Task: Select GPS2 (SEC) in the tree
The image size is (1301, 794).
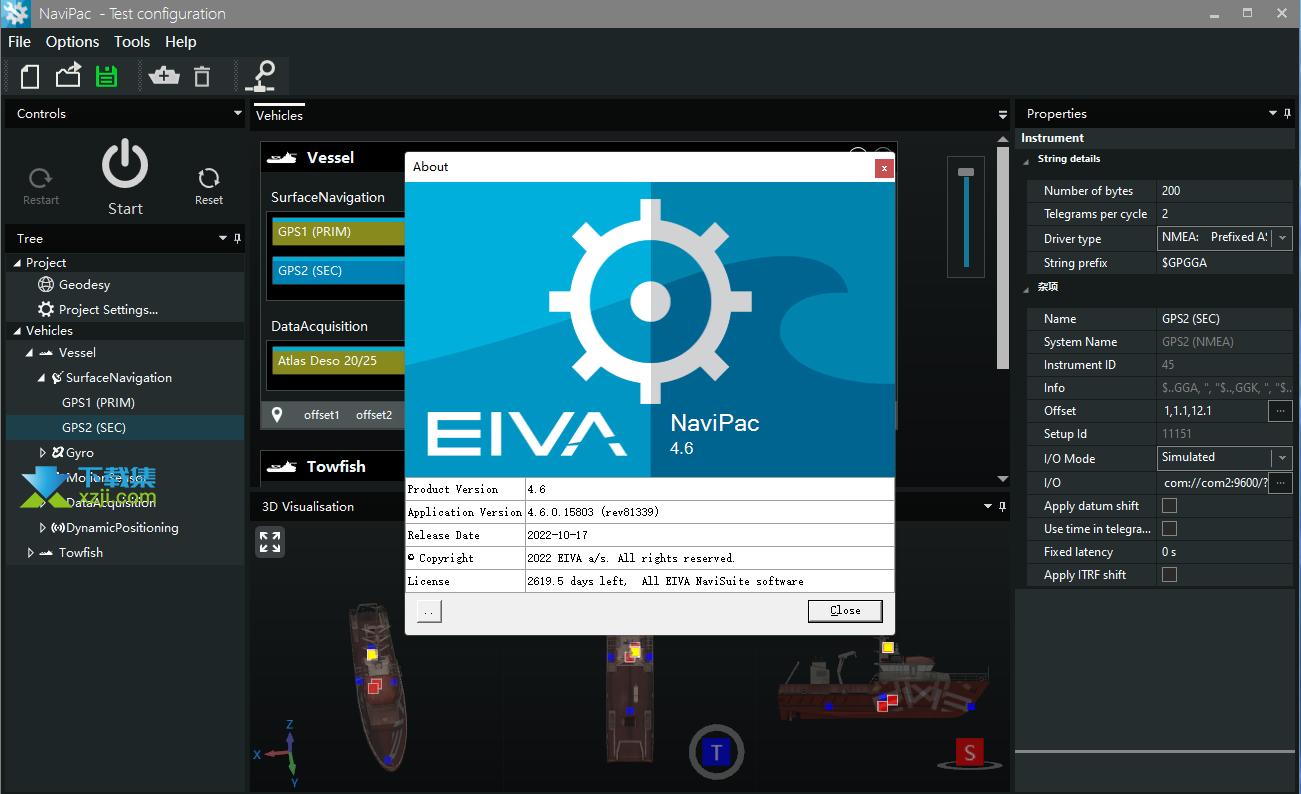Action: [94, 428]
